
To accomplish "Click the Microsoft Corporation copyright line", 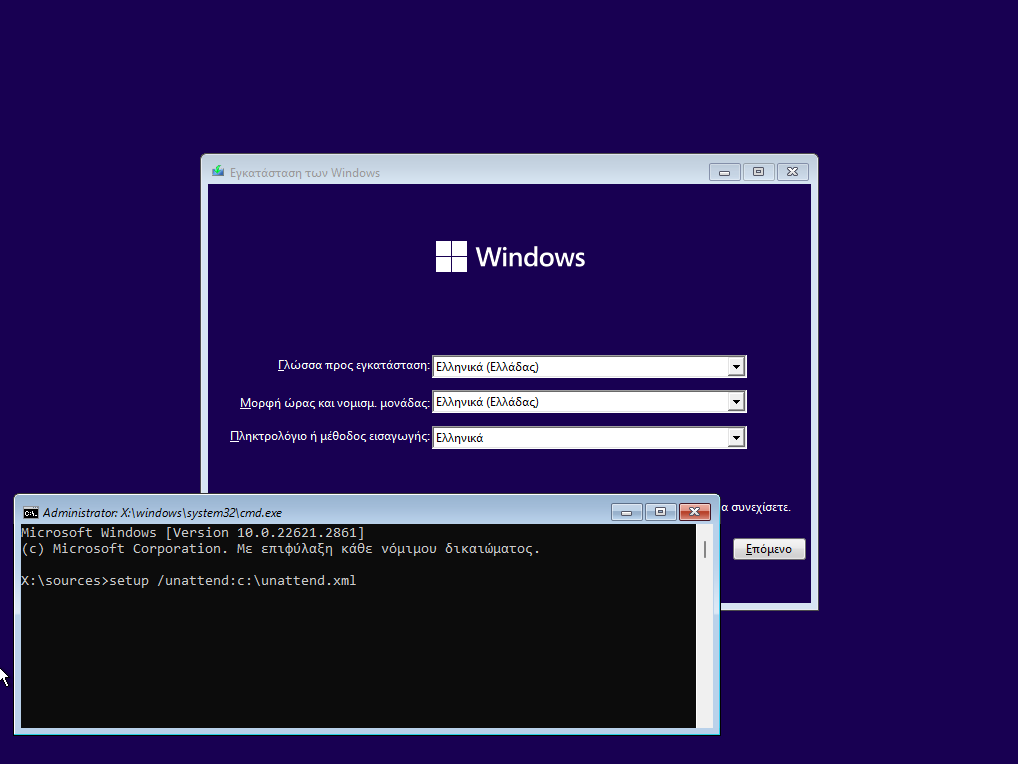I will tap(280, 549).
